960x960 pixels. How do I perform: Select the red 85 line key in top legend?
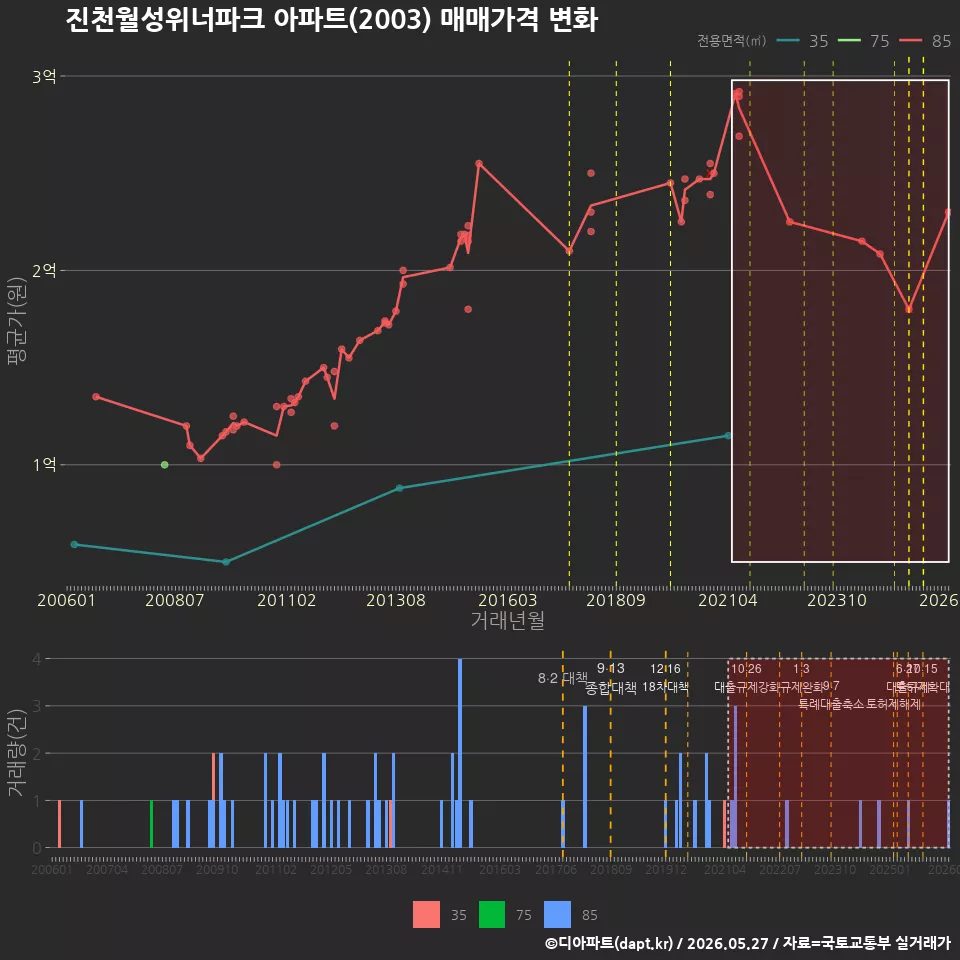(x=910, y=41)
